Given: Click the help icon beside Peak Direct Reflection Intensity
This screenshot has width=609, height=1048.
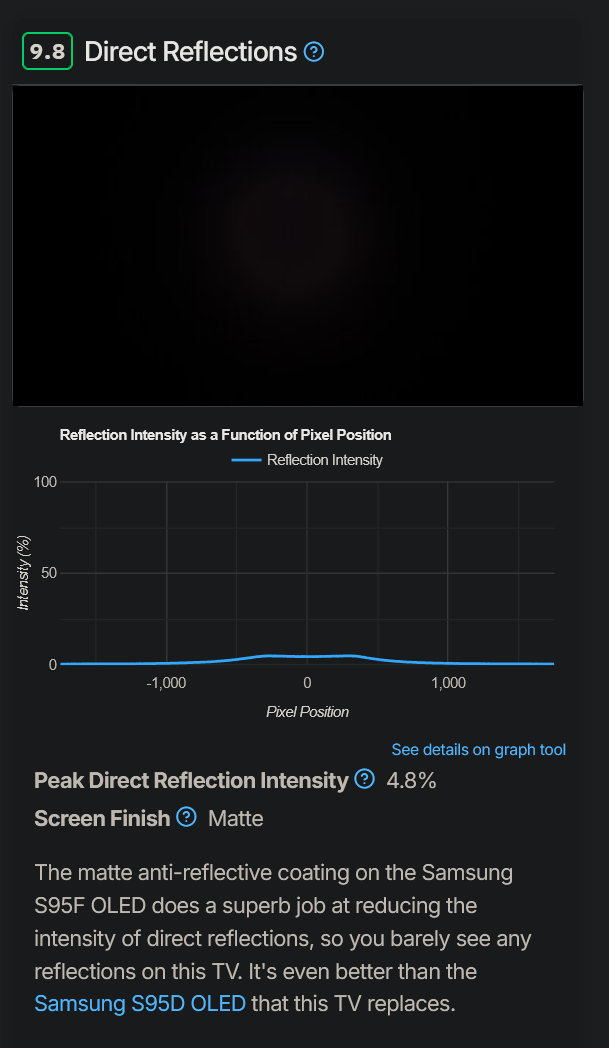Looking at the screenshot, I should click(365, 778).
